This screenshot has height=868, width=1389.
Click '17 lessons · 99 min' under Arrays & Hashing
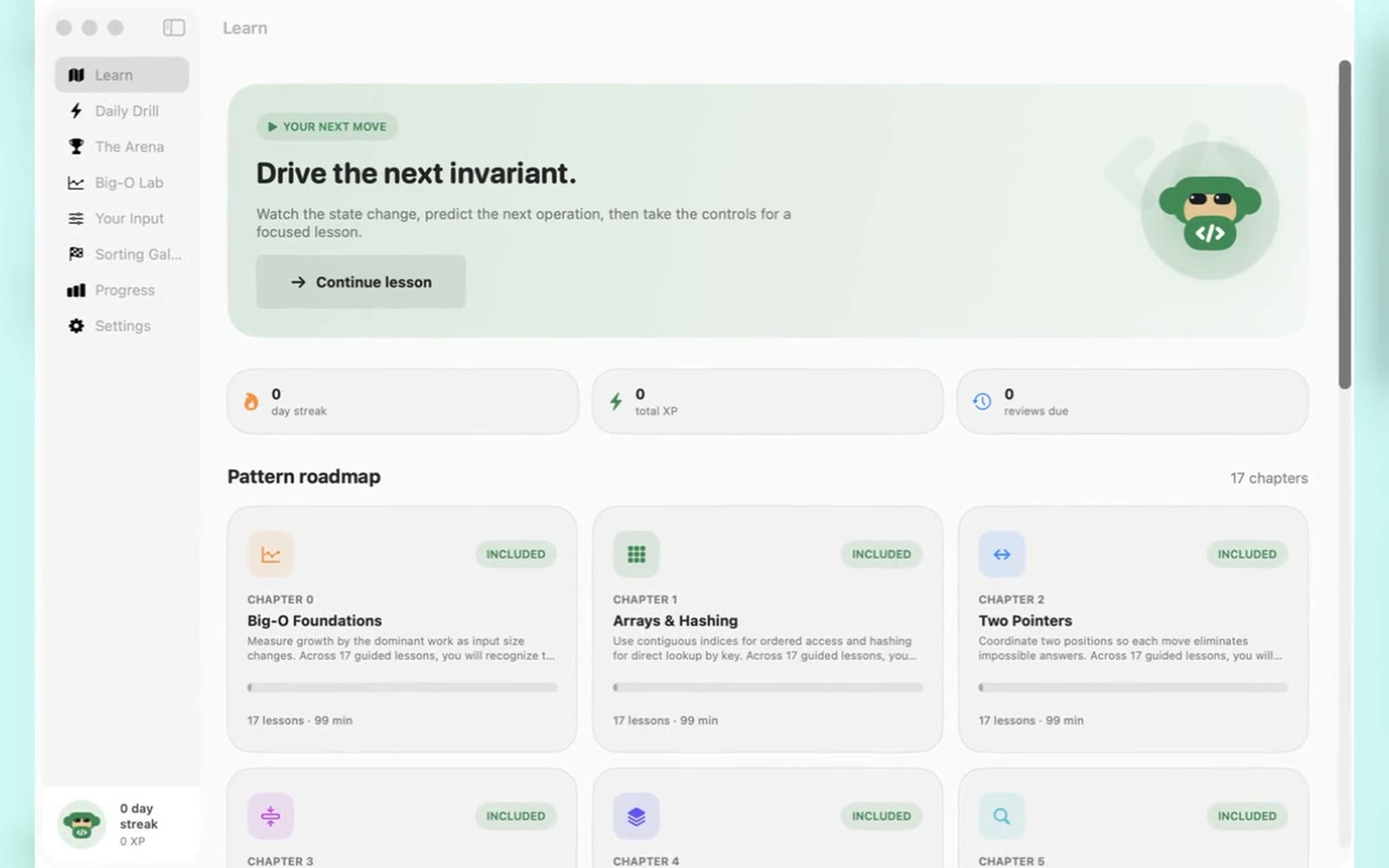coord(665,720)
